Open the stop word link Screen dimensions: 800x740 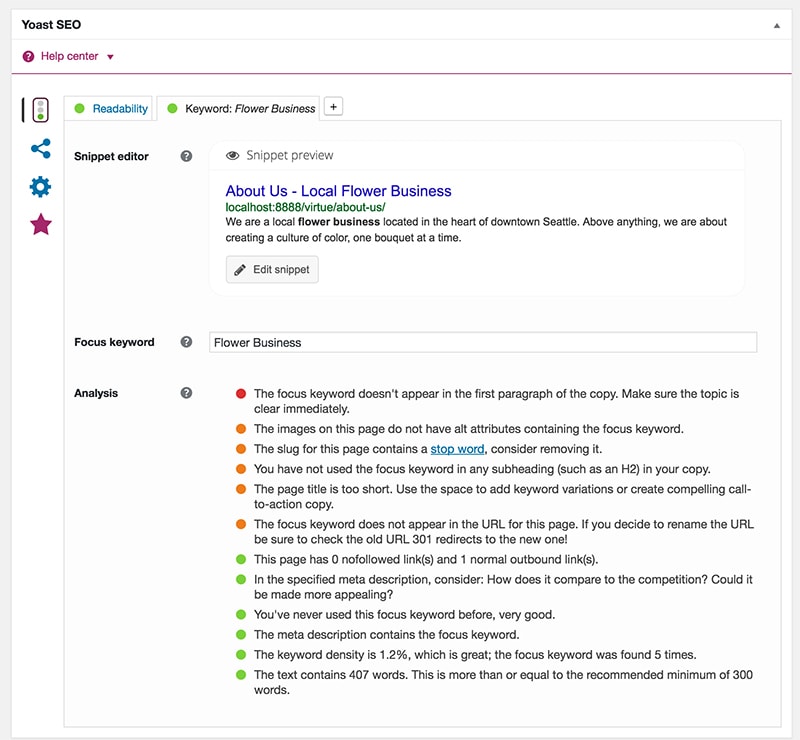[x=457, y=449]
